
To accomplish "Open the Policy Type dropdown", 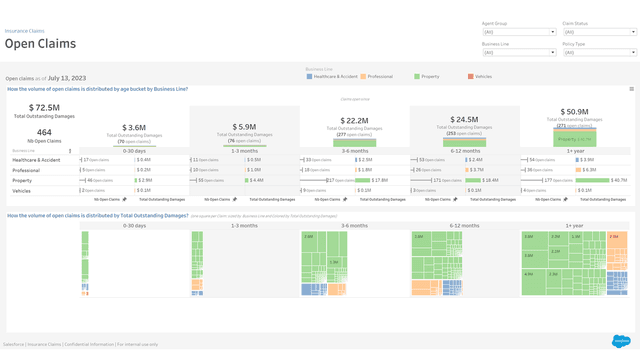I will click(x=600, y=52).
